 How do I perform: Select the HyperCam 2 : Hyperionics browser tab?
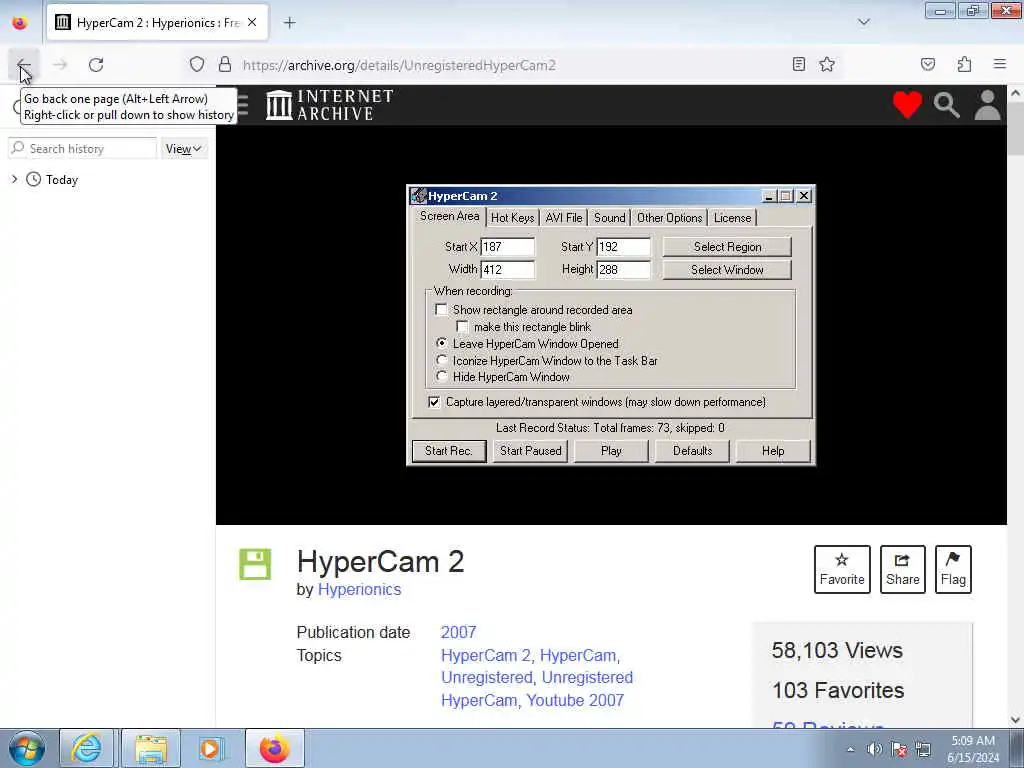point(157,23)
